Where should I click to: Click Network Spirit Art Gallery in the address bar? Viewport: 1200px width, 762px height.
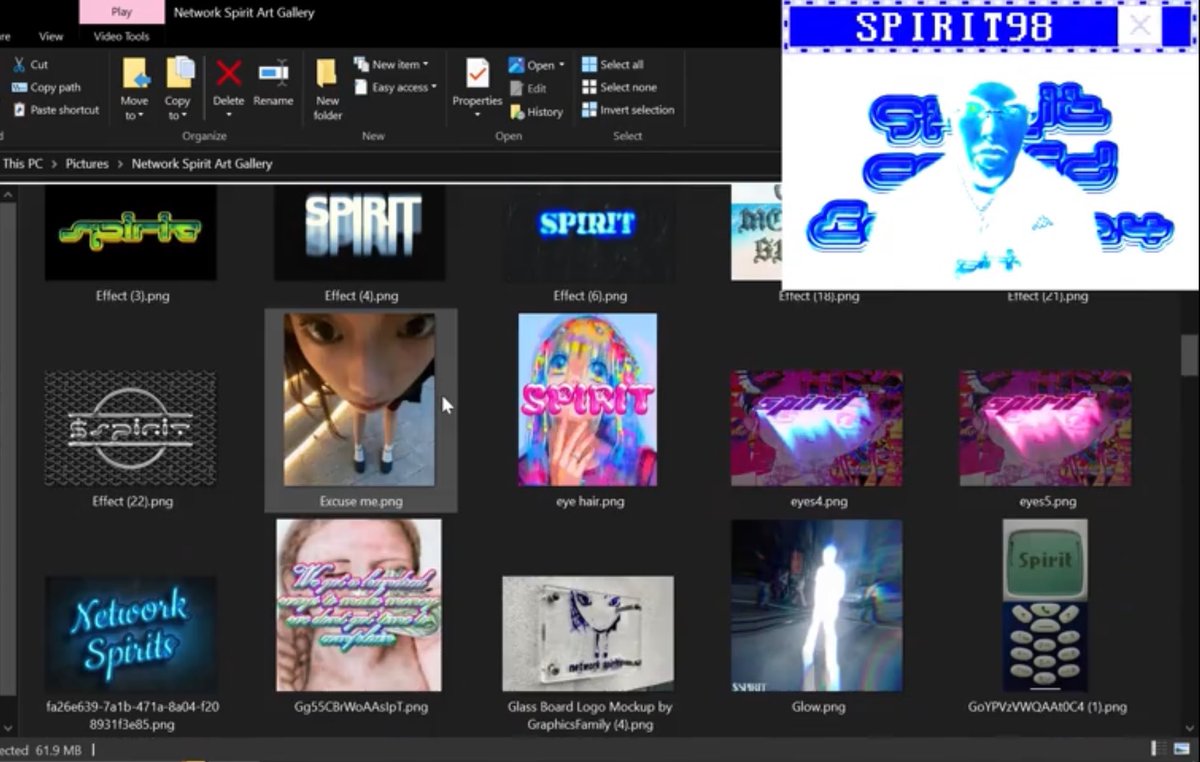tap(202, 164)
